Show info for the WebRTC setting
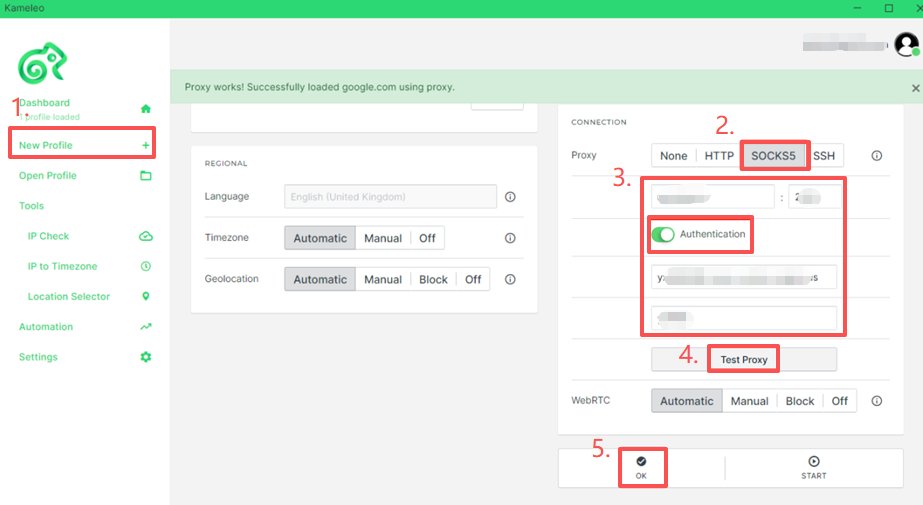This screenshot has width=923, height=505. 877,401
